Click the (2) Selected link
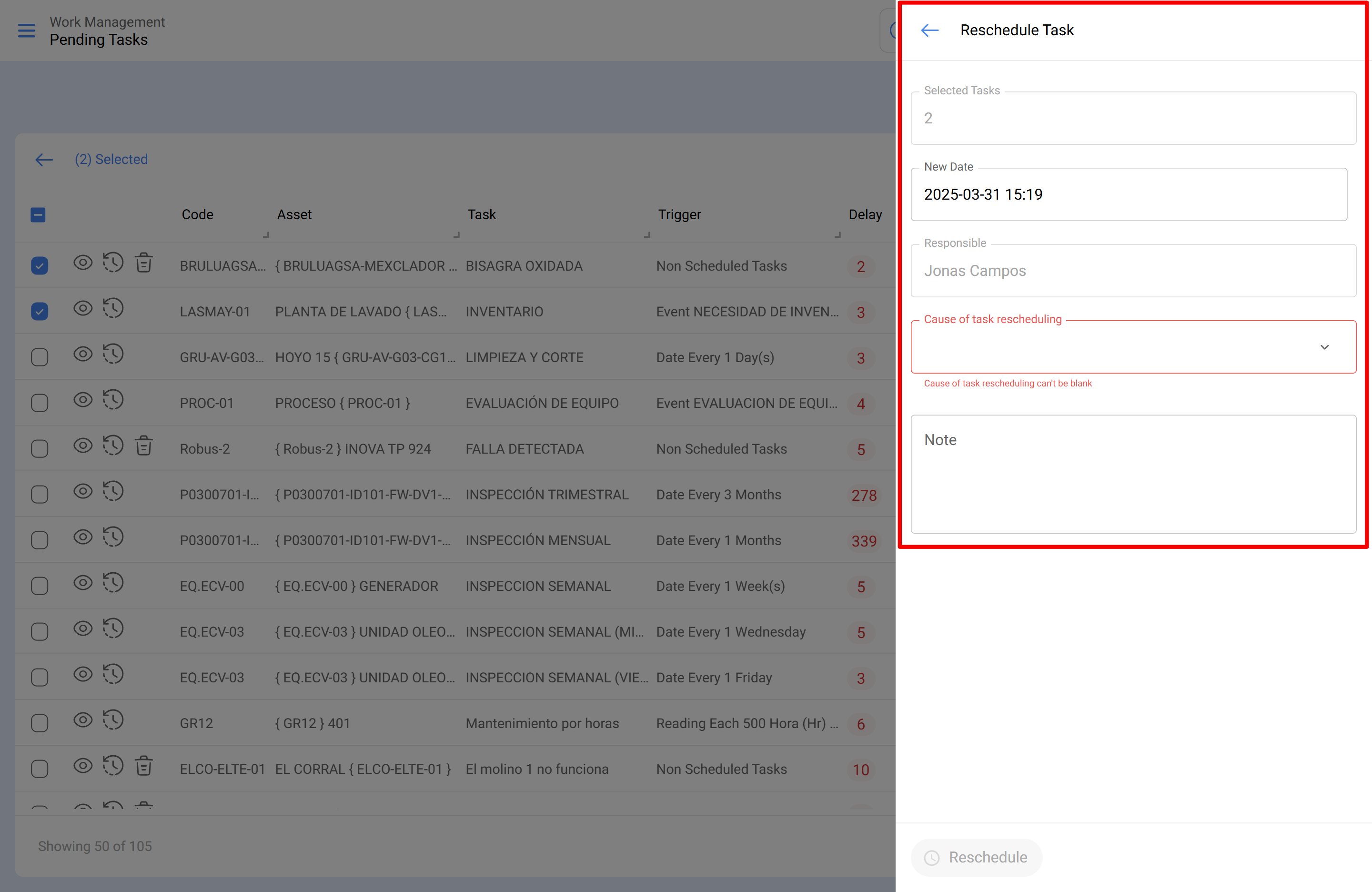Image resolution: width=1372 pixels, height=892 pixels. (x=111, y=159)
